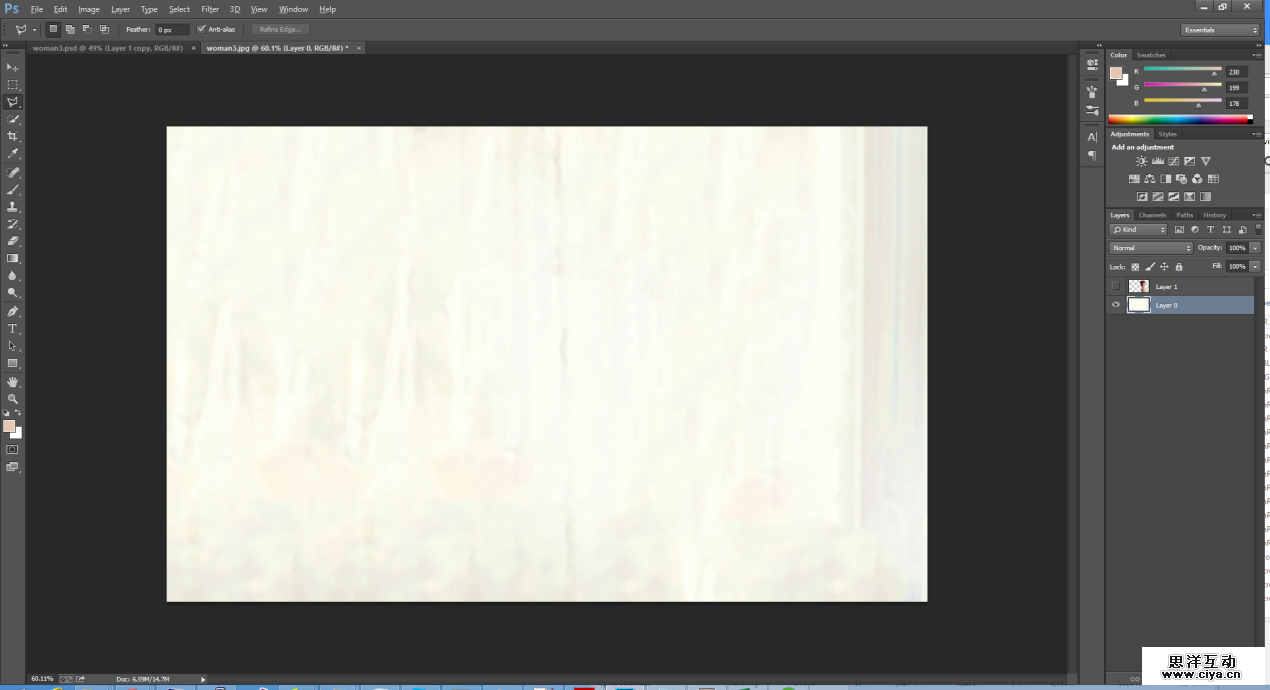Expand the Essentials workspace dropdown

(1220, 30)
